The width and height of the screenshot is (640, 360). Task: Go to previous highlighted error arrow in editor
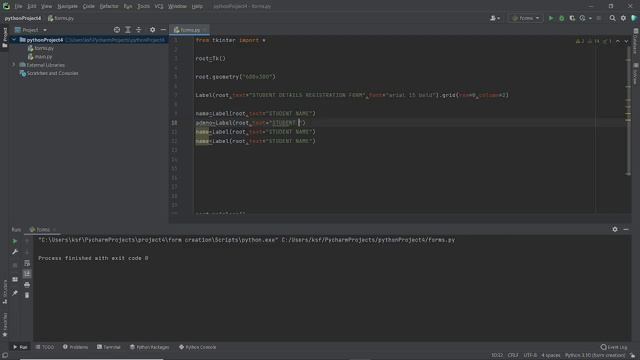618,41
